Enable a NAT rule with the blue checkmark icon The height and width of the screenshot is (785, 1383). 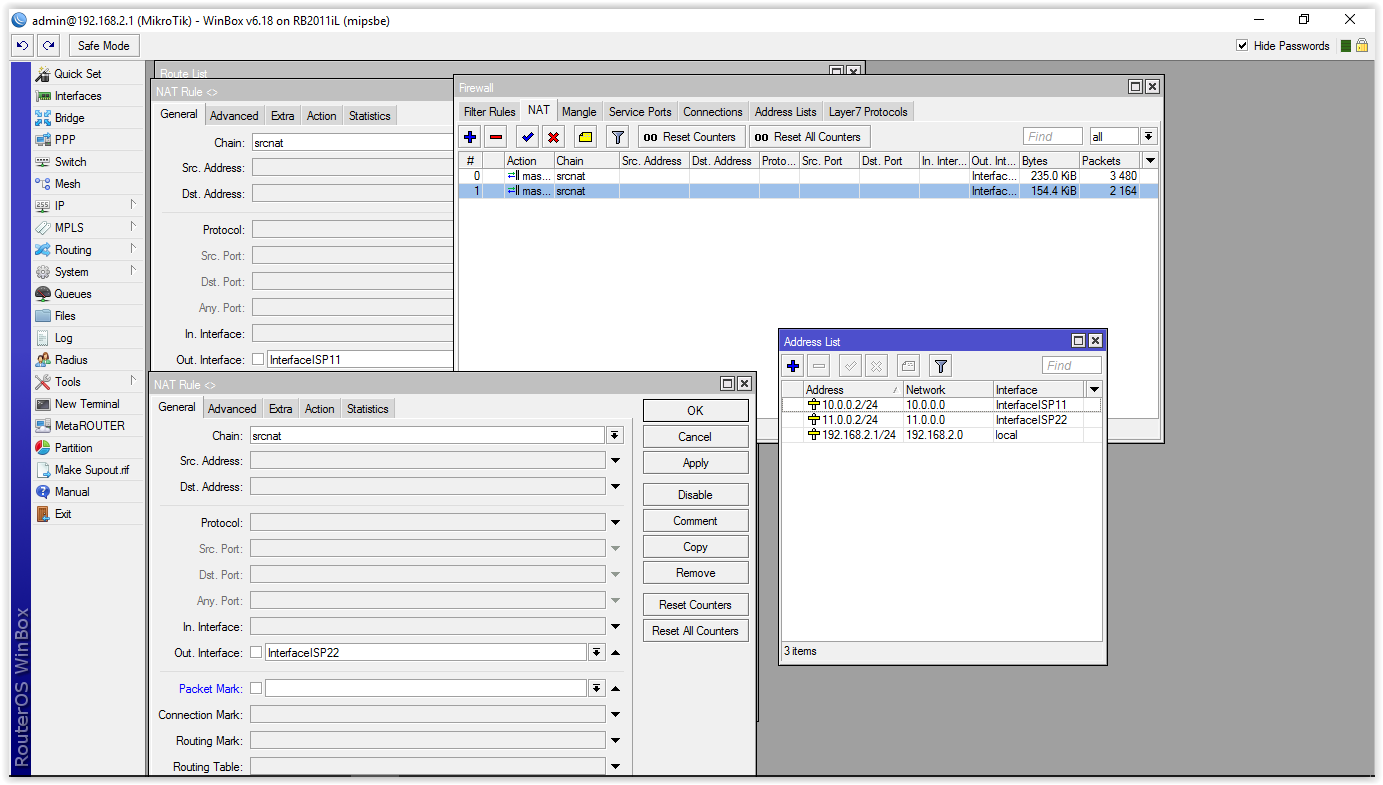pyautogui.click(x=525, y=136)
